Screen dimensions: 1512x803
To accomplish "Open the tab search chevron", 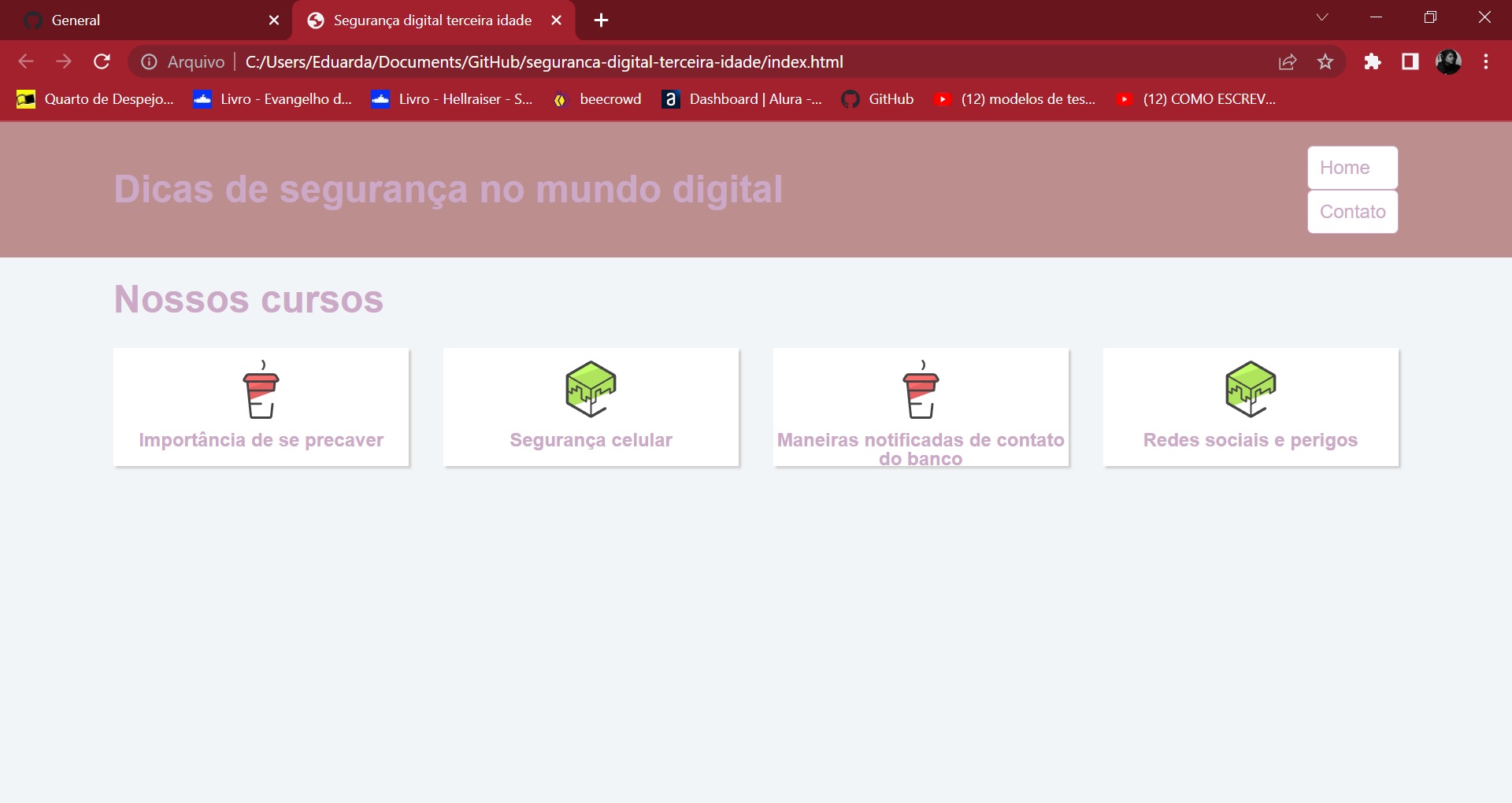I will click(x=1322, y=17).
